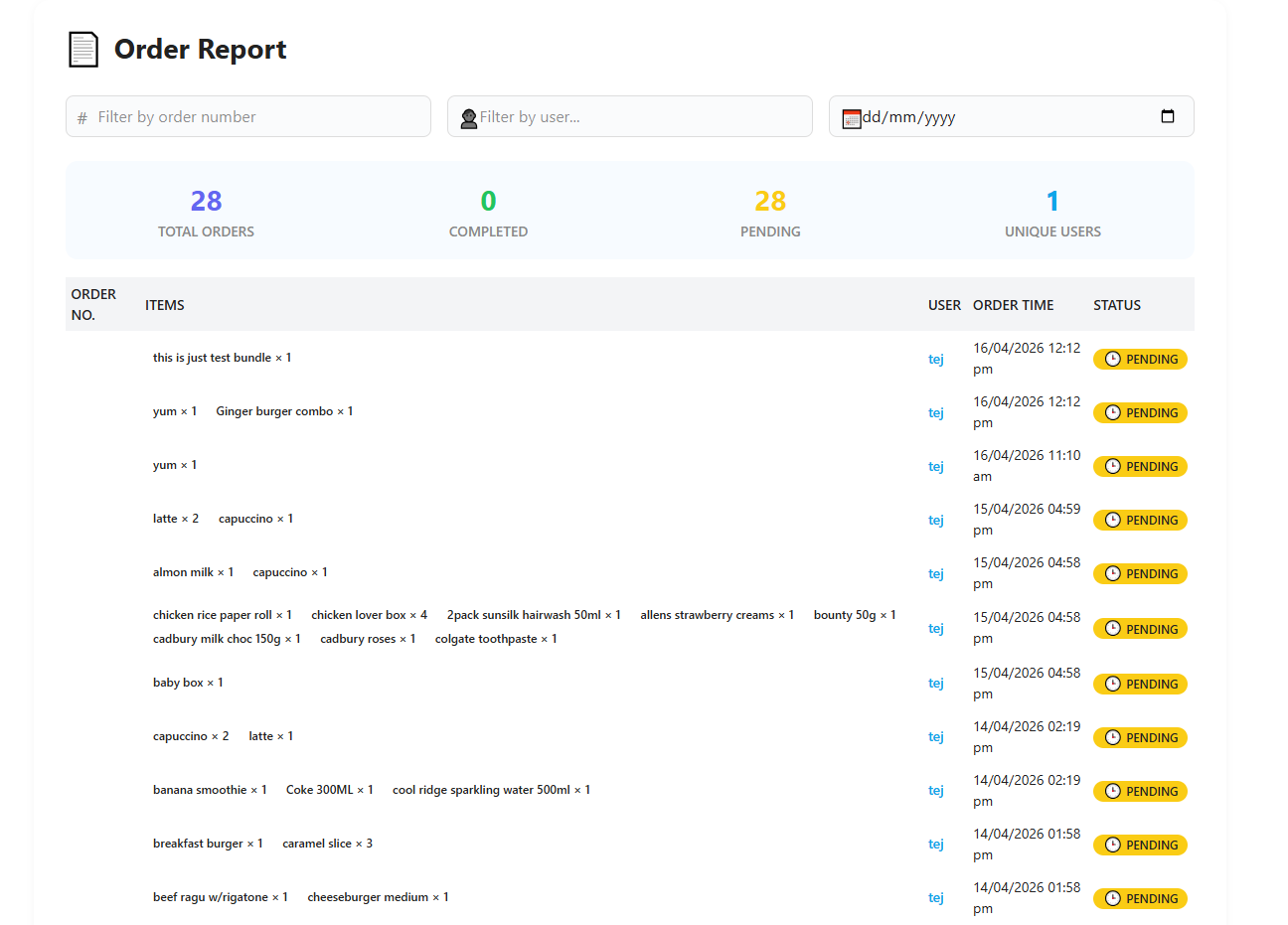Open user tej for breakfast burger order
Image resolution: width=1288 pixels, height=925 pixels.
[x=936, y=844]
